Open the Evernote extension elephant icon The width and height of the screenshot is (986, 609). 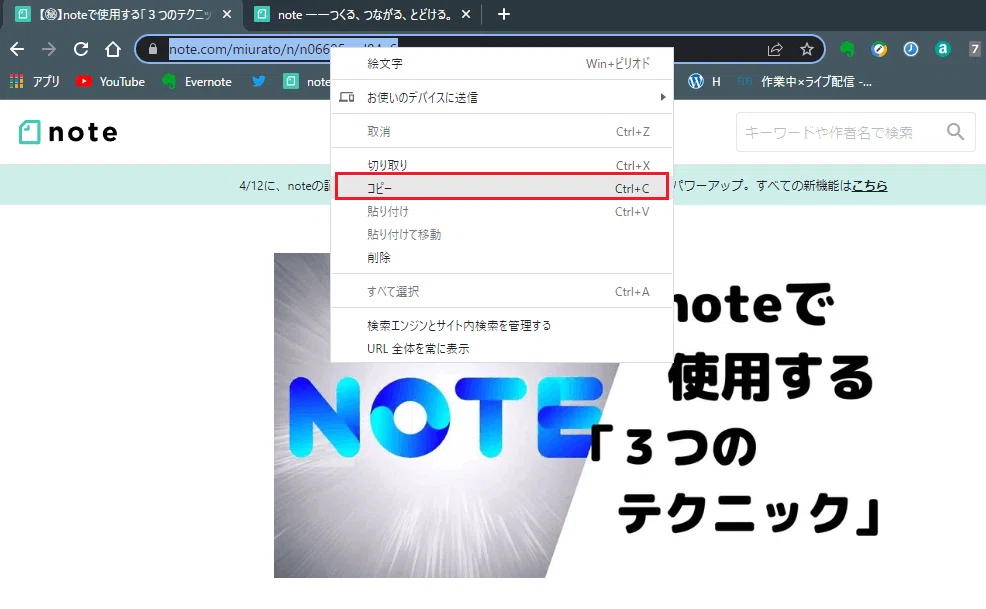click(847, 49)
